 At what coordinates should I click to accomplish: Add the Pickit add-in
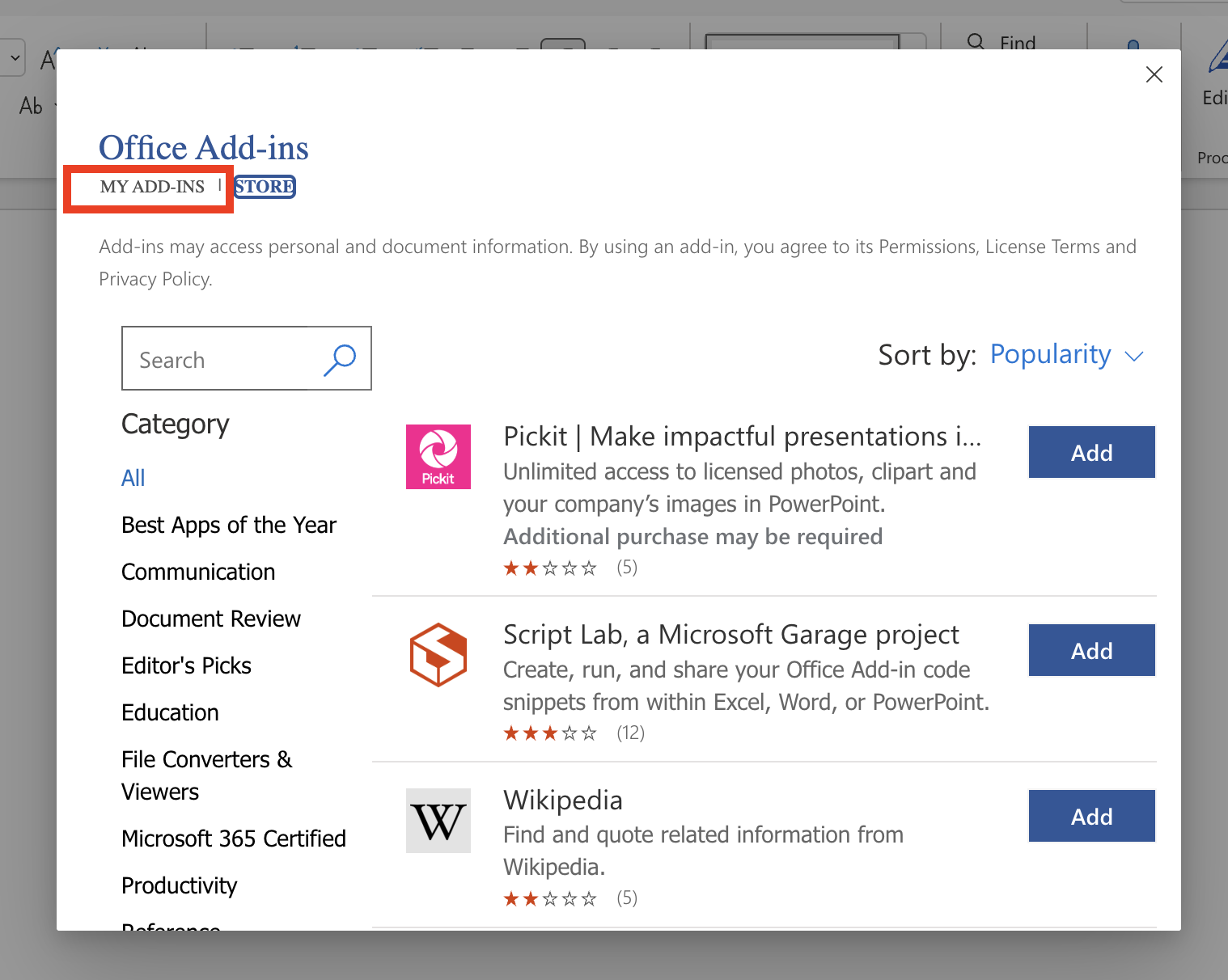(x=1092, y=452)
